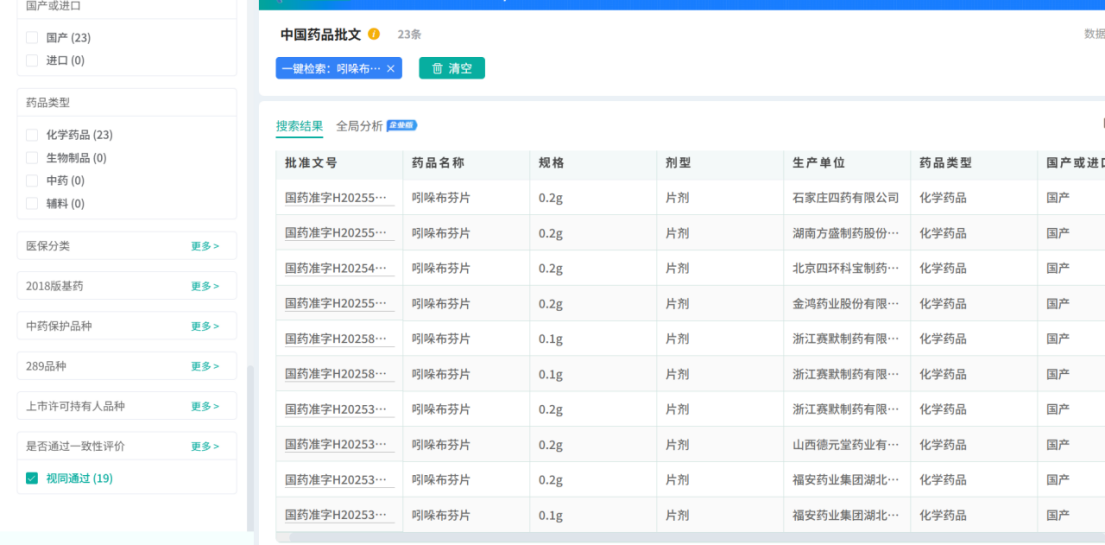Click the 清空 button to clear filters
Image resolution: width=1105 pixels, height=545 pixels.
click(x=452, y=69)
